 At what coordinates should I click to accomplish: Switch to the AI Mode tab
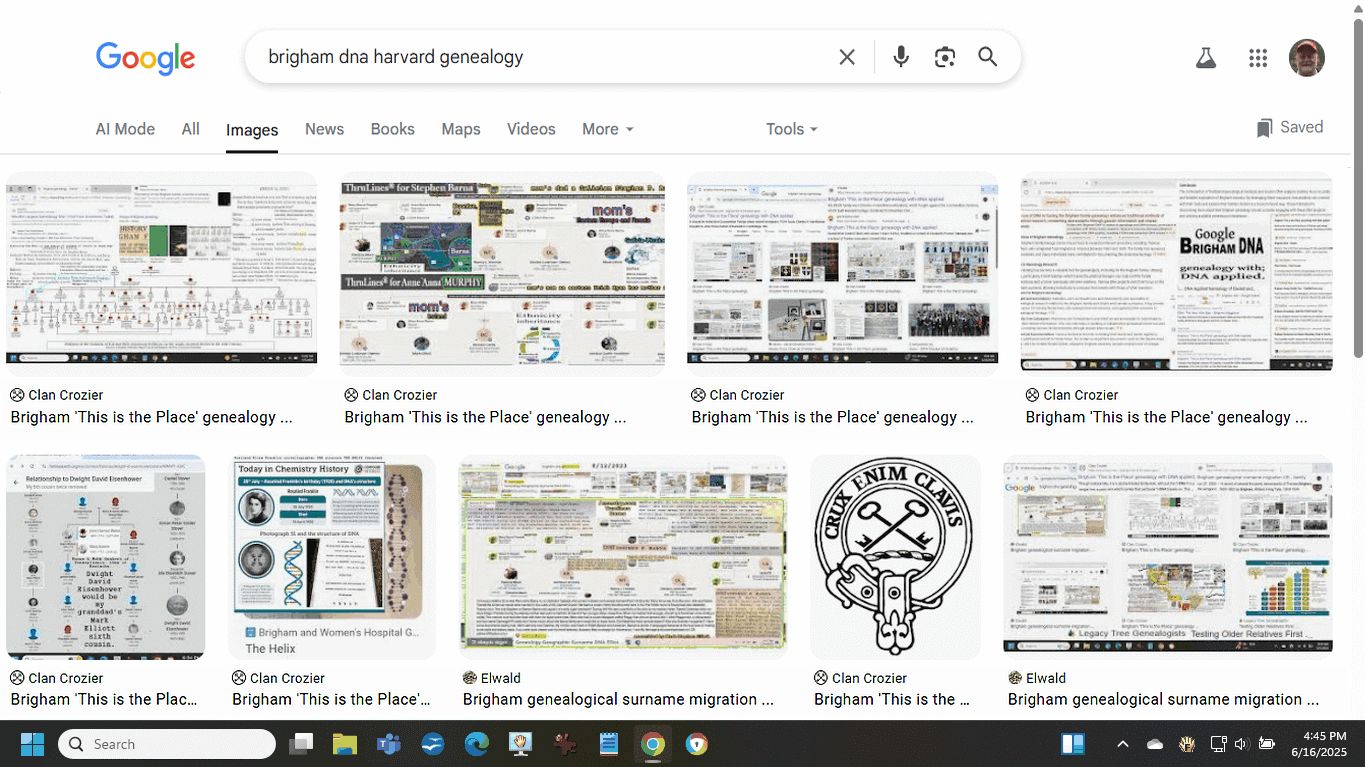coord(125,129)
